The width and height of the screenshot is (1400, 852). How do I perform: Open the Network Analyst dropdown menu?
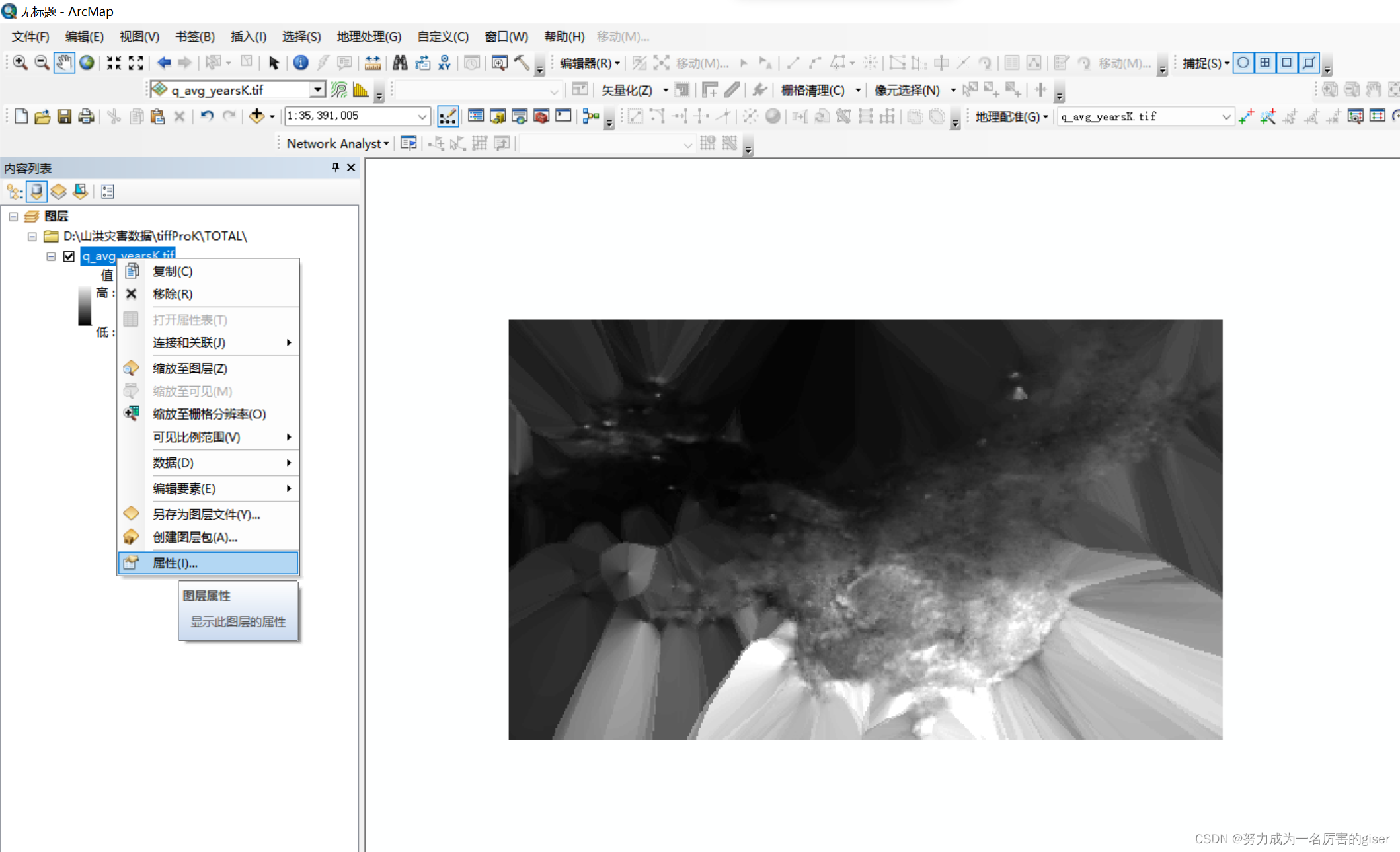337,143
